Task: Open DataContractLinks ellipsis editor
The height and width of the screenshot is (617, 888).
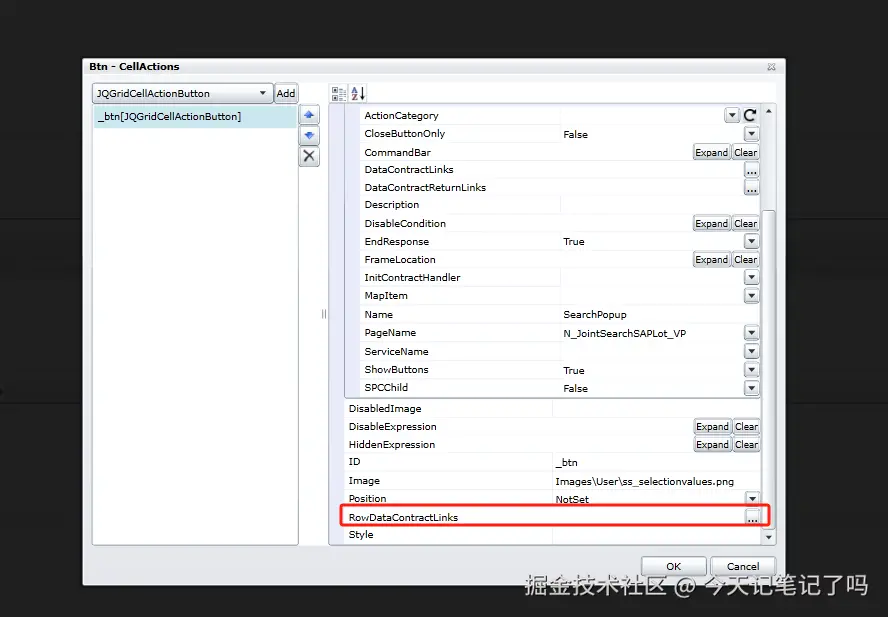Action: click(x=752, y=170)
